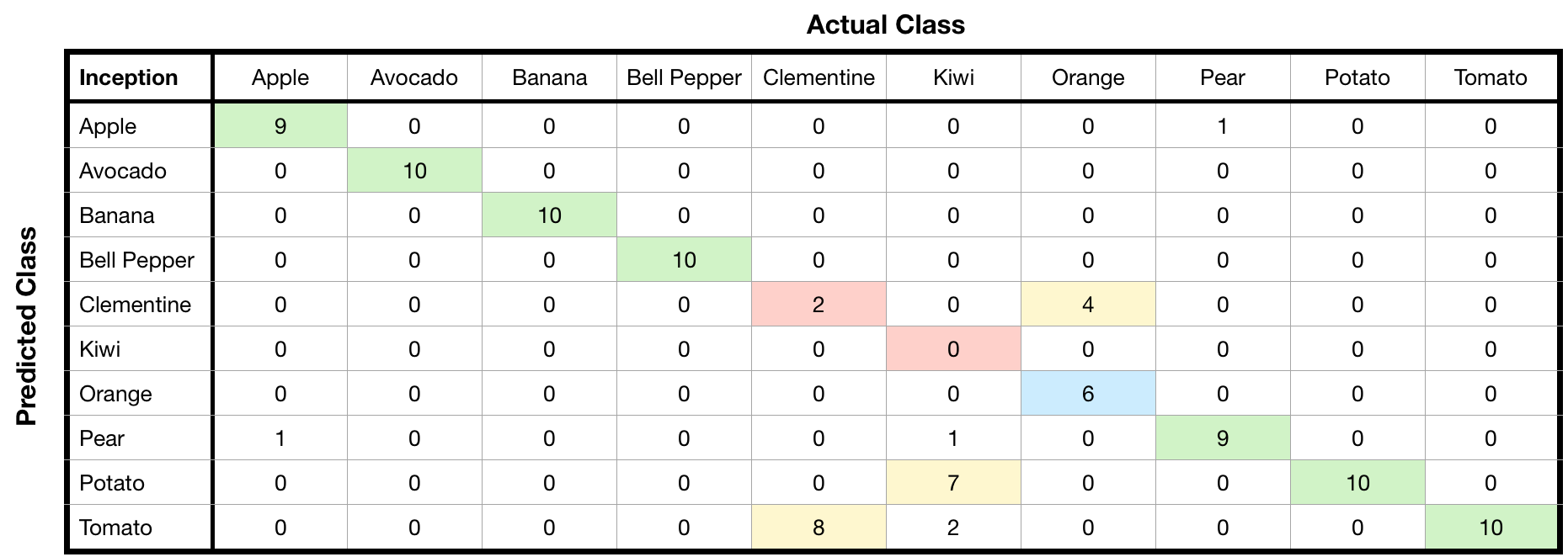1568x557 pixels.
Task: Click the Inception header cell
Action: 129,77
